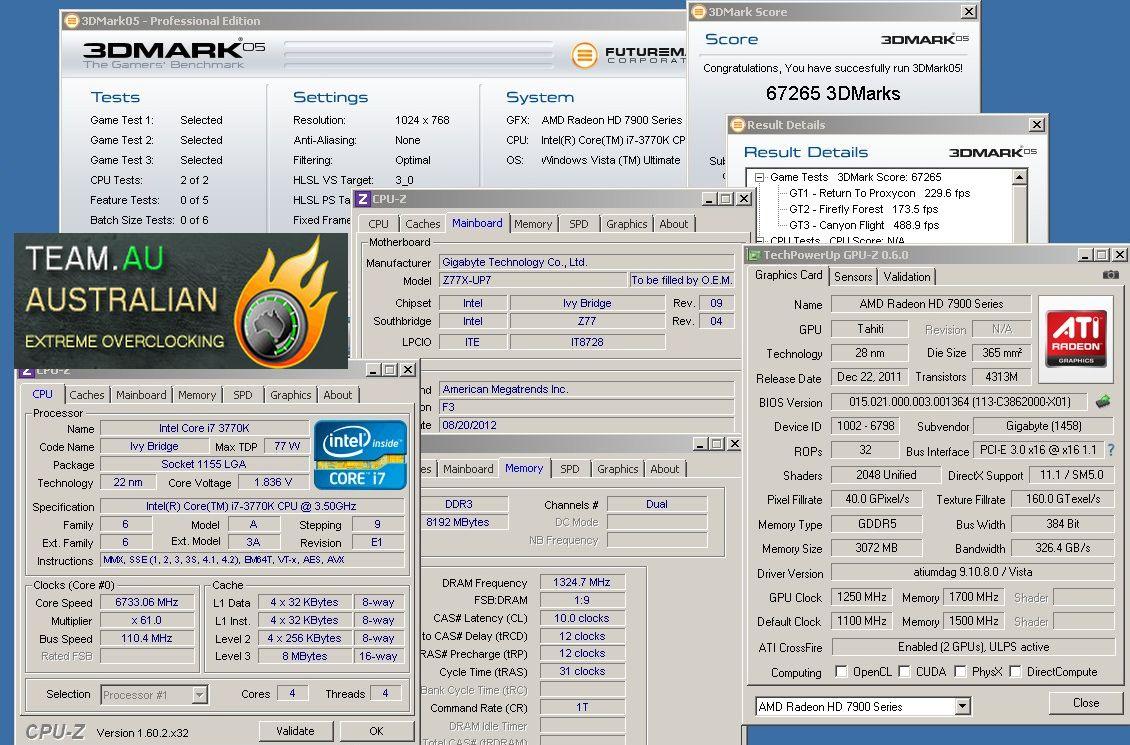Click the BIOS save chip icon in GPU-Z
Image resolution: width=1130 pixels, height=745 pixels.
tap(1103, 401)
